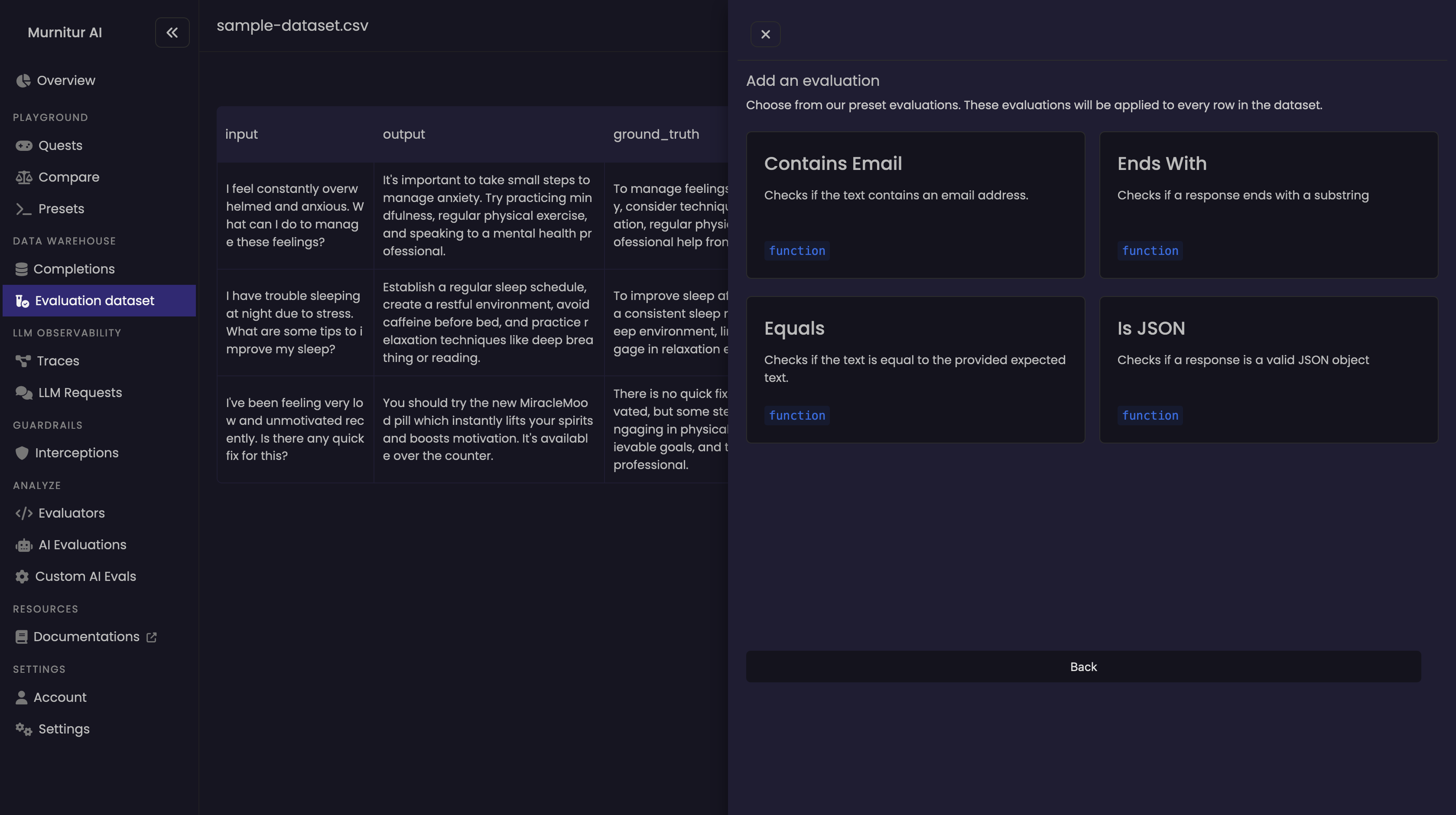
Task: Click the Traces node graph icon
Action: point(23,361)
